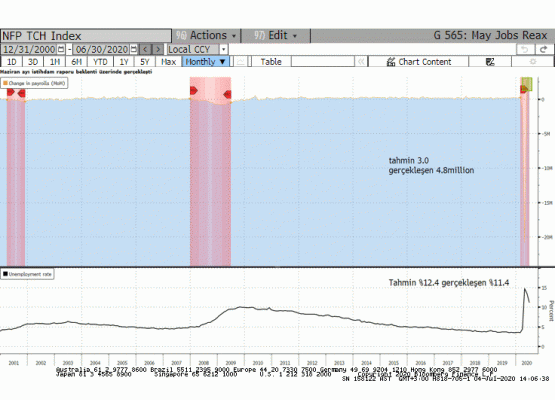The height and width of the screenshot is (400, 555).
Task: Click the undo arrow icon
Action: pos(525,49)
